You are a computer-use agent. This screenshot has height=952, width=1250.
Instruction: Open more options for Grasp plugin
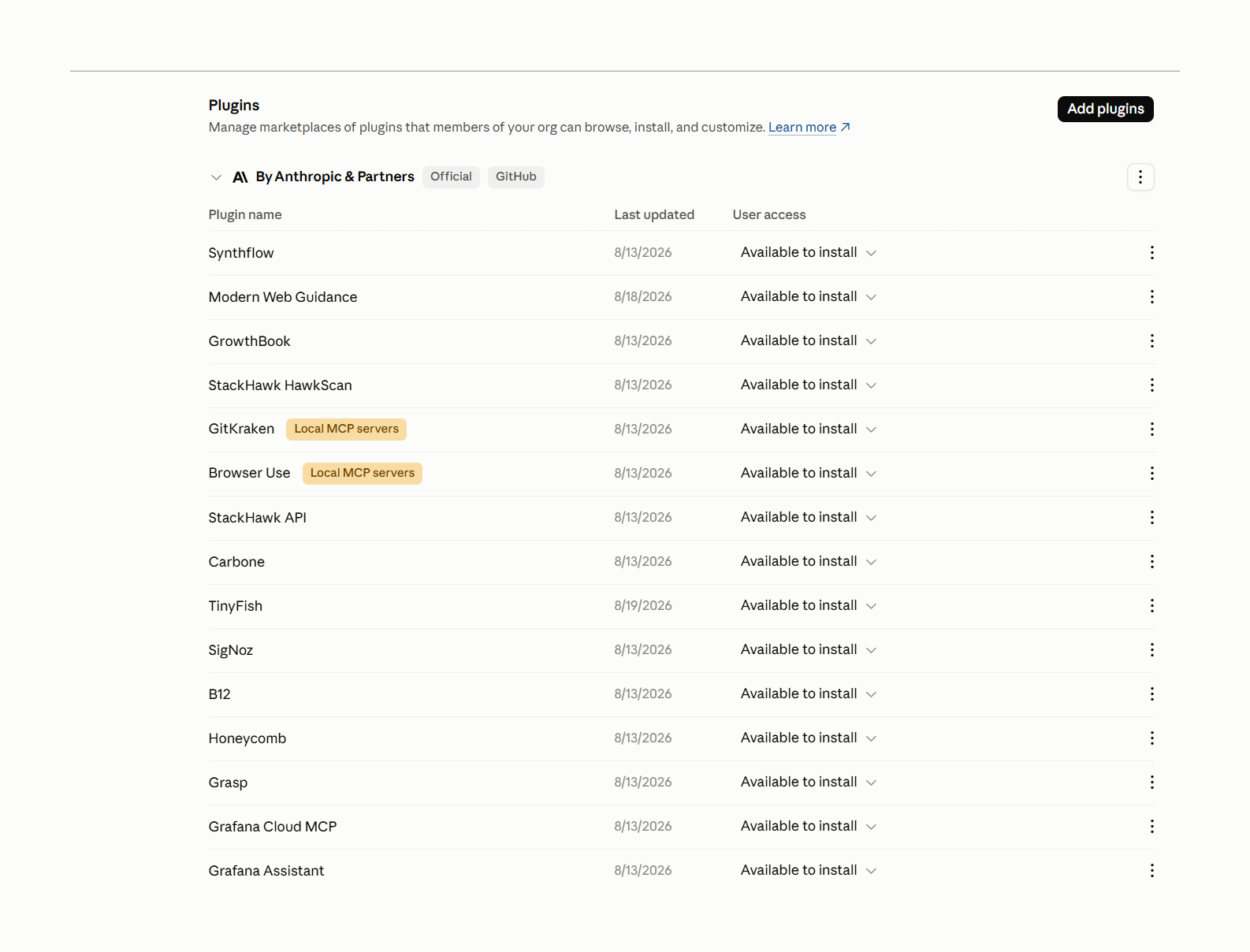click(x=1151, y=783)
